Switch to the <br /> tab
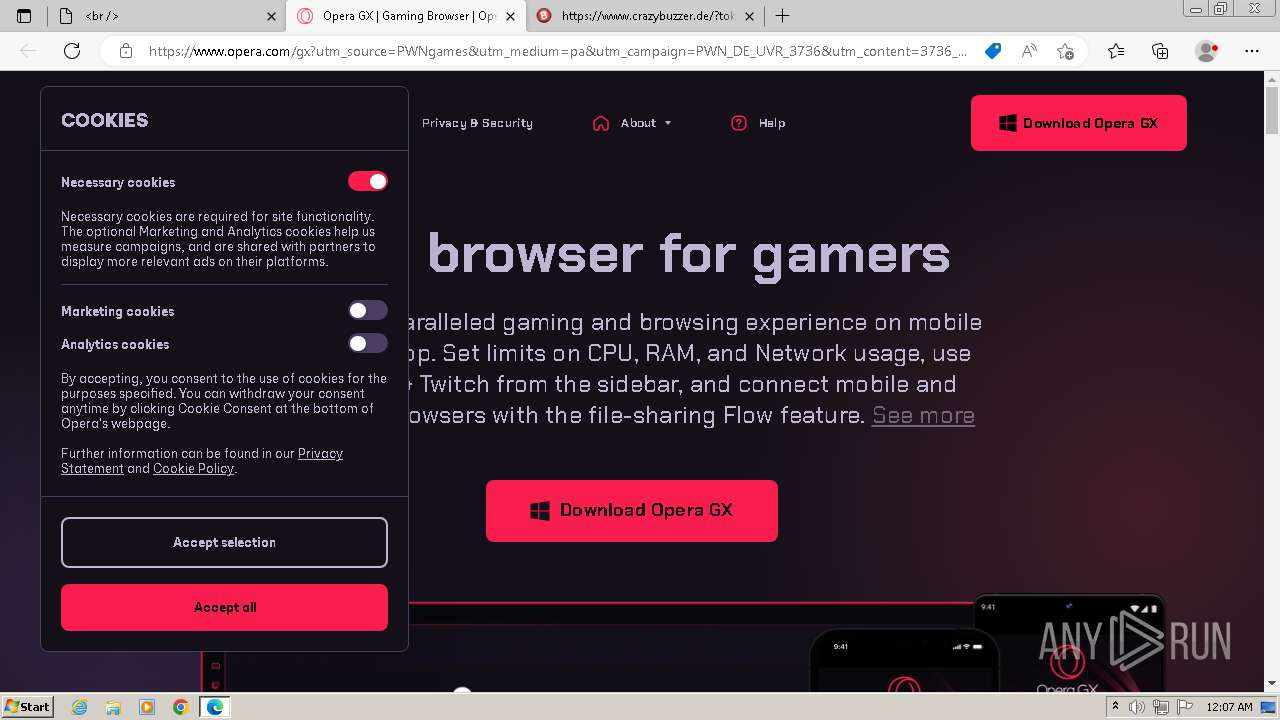The image size is (1280, 720). click(x=166, y=16)
